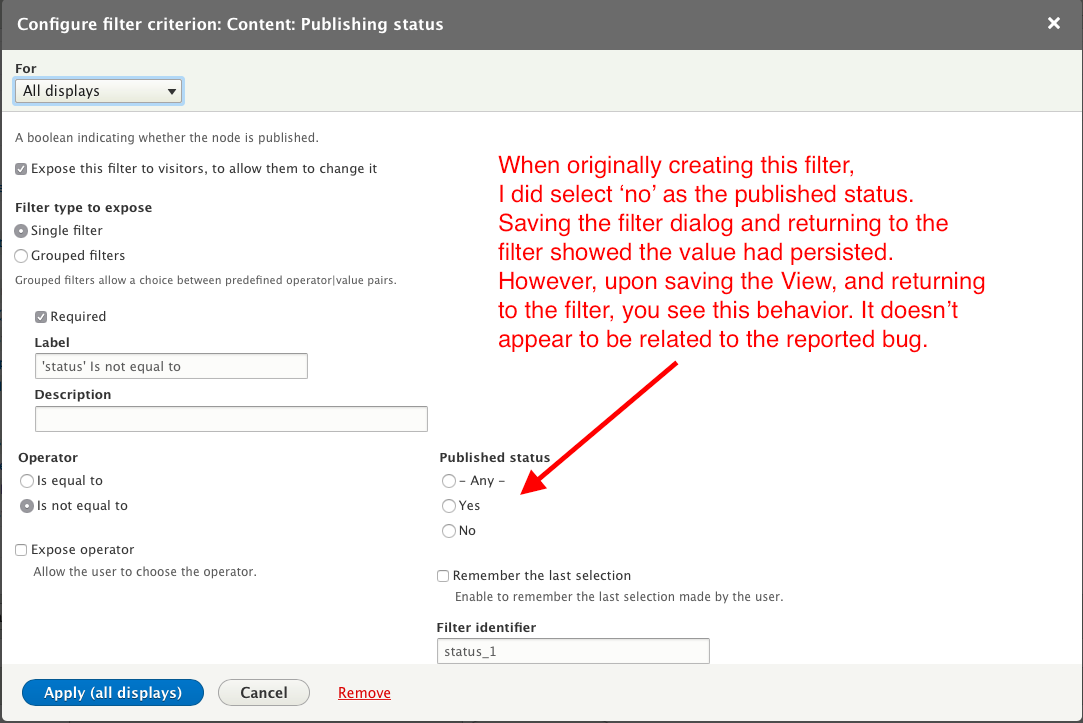The image size is (1083, 723).
Task: Select dialog title 'Configure filter criterion: Content: Publishing status'
Action: coord(230,24)
